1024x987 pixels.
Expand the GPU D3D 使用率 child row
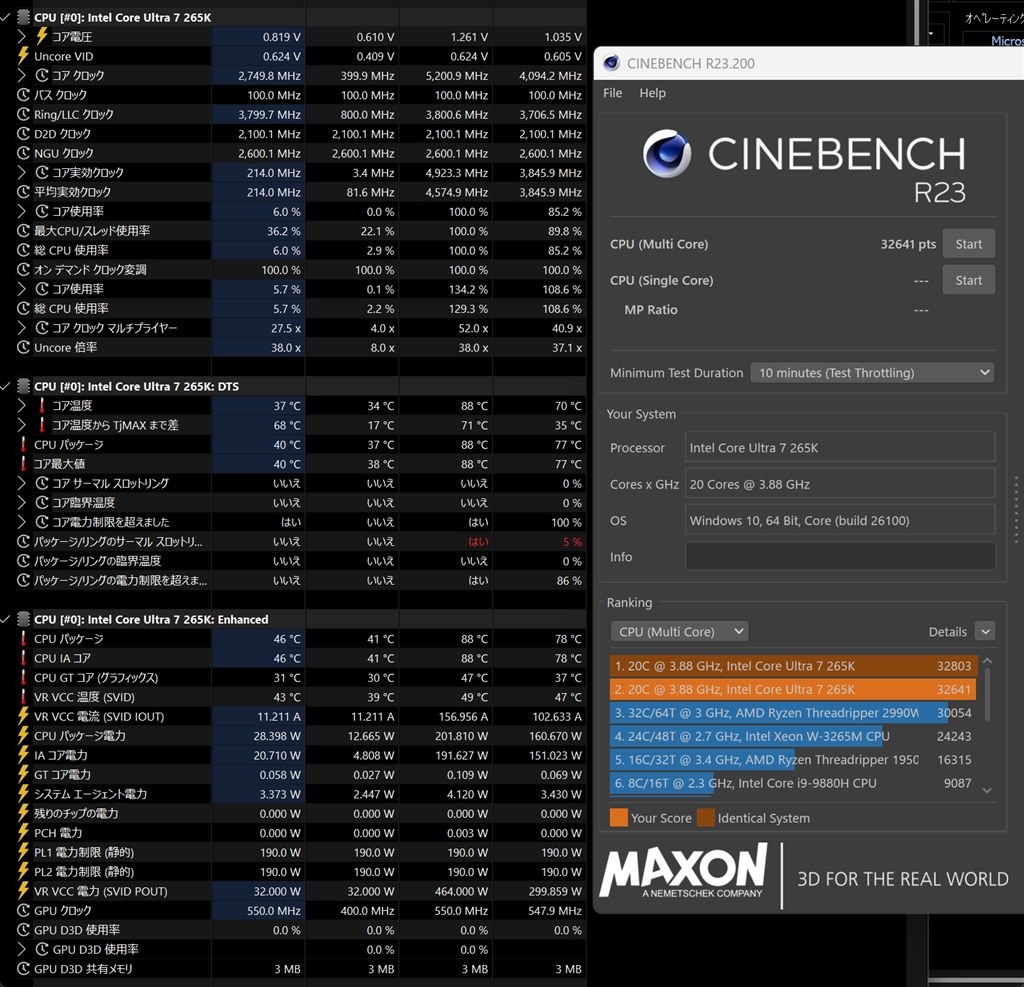click(x=22, y=948)
